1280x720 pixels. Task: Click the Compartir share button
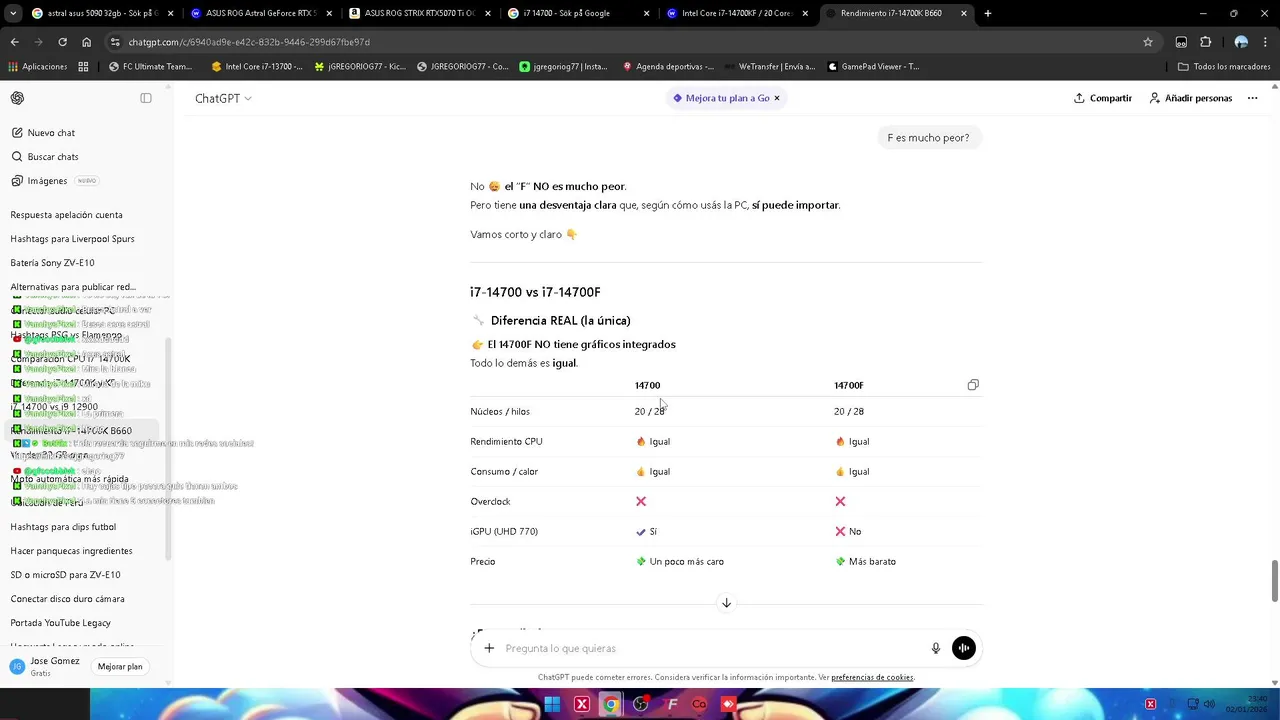1102,98
